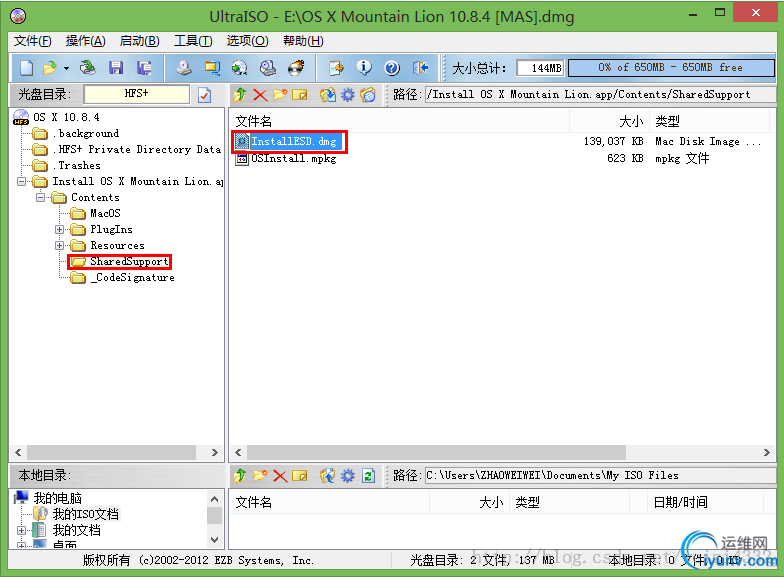Click the 144MB total size field
784x577 pixels.
click(540, 68)
